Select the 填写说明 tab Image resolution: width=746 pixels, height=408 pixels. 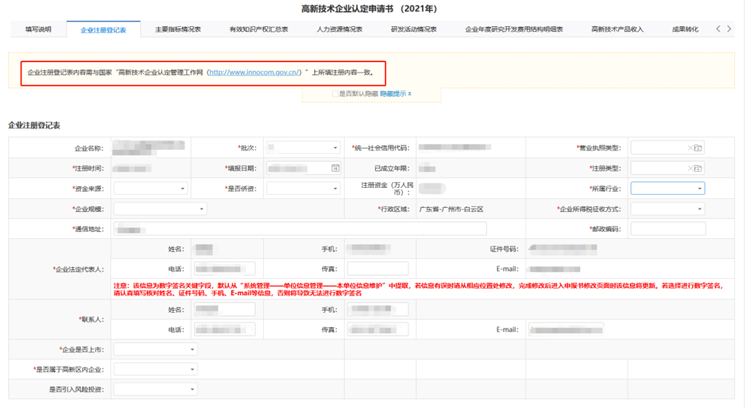click(38, 30)
